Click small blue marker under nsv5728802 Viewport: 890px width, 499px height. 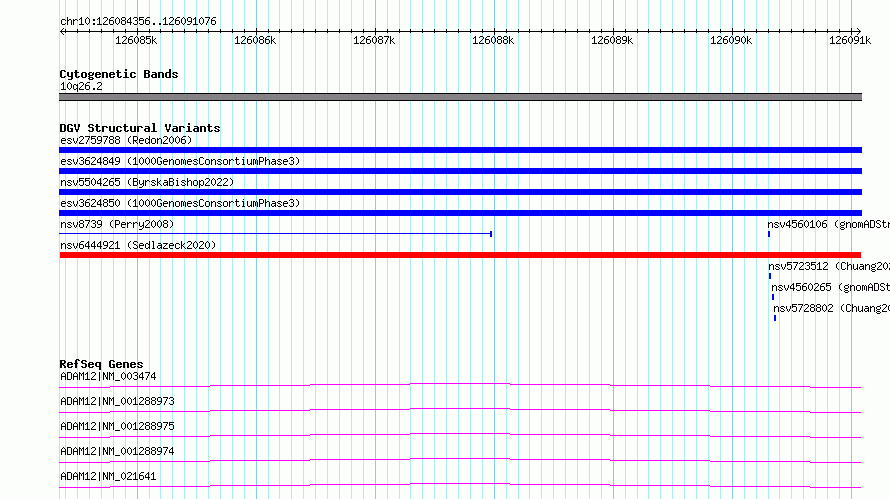tap(775, 318)
